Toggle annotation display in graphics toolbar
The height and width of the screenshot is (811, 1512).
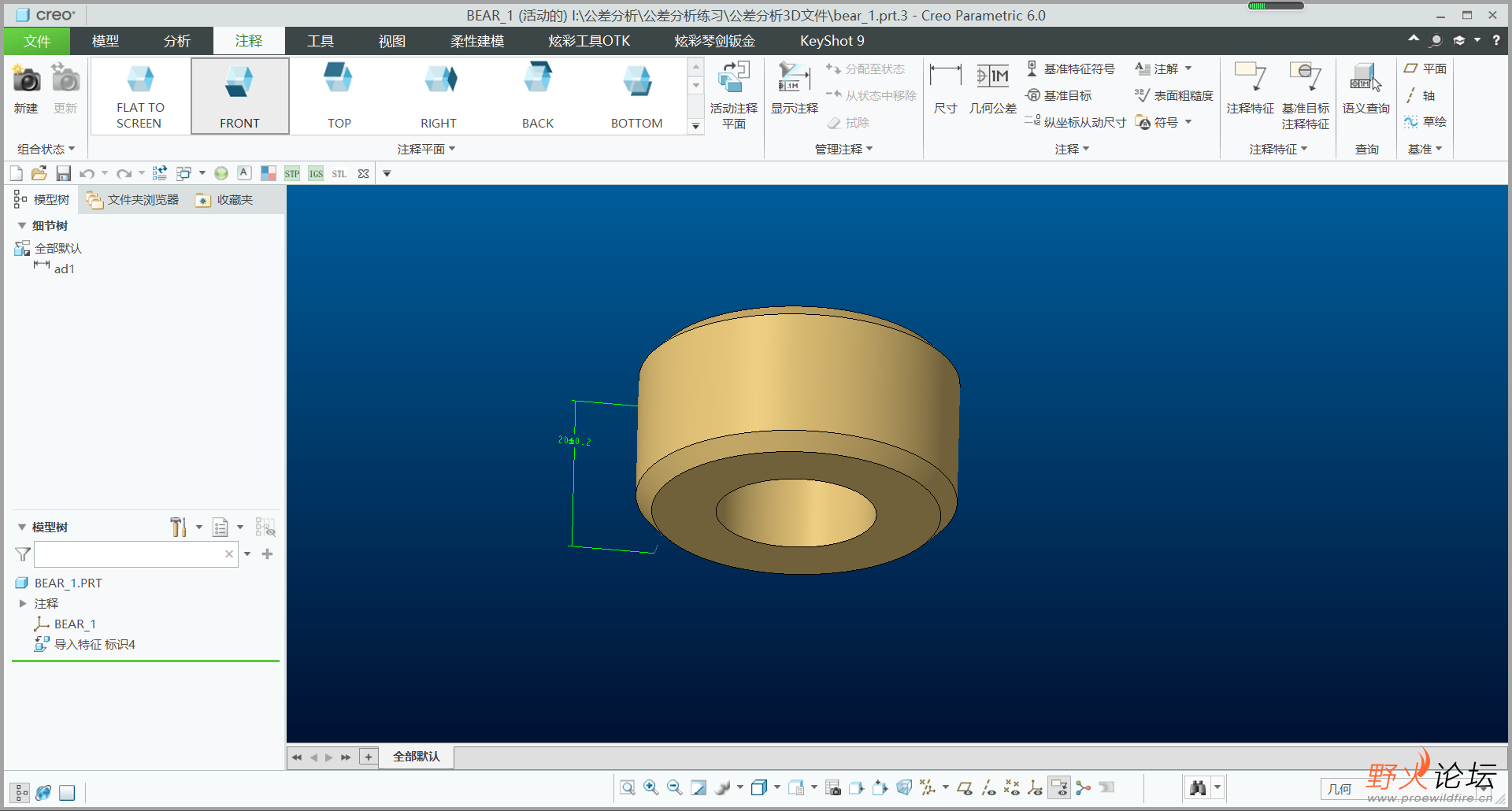pos(1060,787)
